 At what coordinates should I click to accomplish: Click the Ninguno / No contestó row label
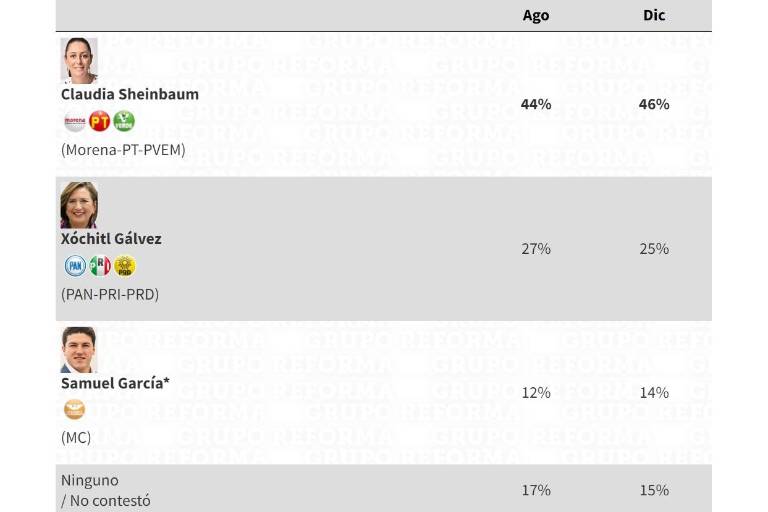click(106, 490)
